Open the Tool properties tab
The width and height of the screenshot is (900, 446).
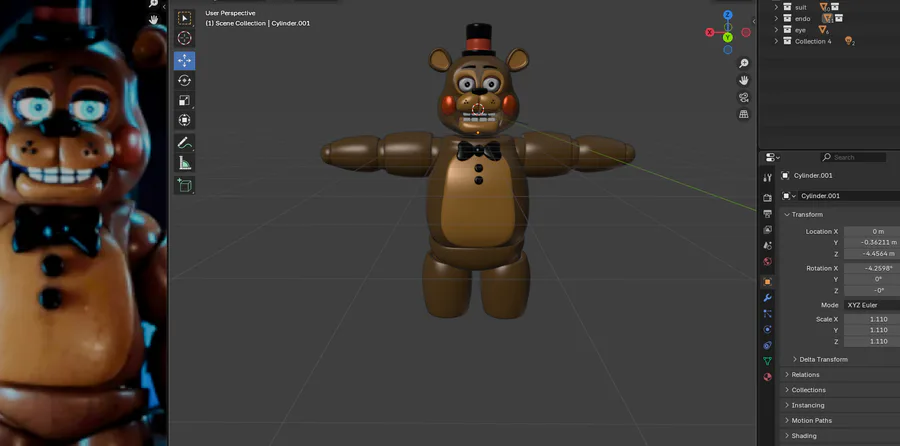click(767, 178)
